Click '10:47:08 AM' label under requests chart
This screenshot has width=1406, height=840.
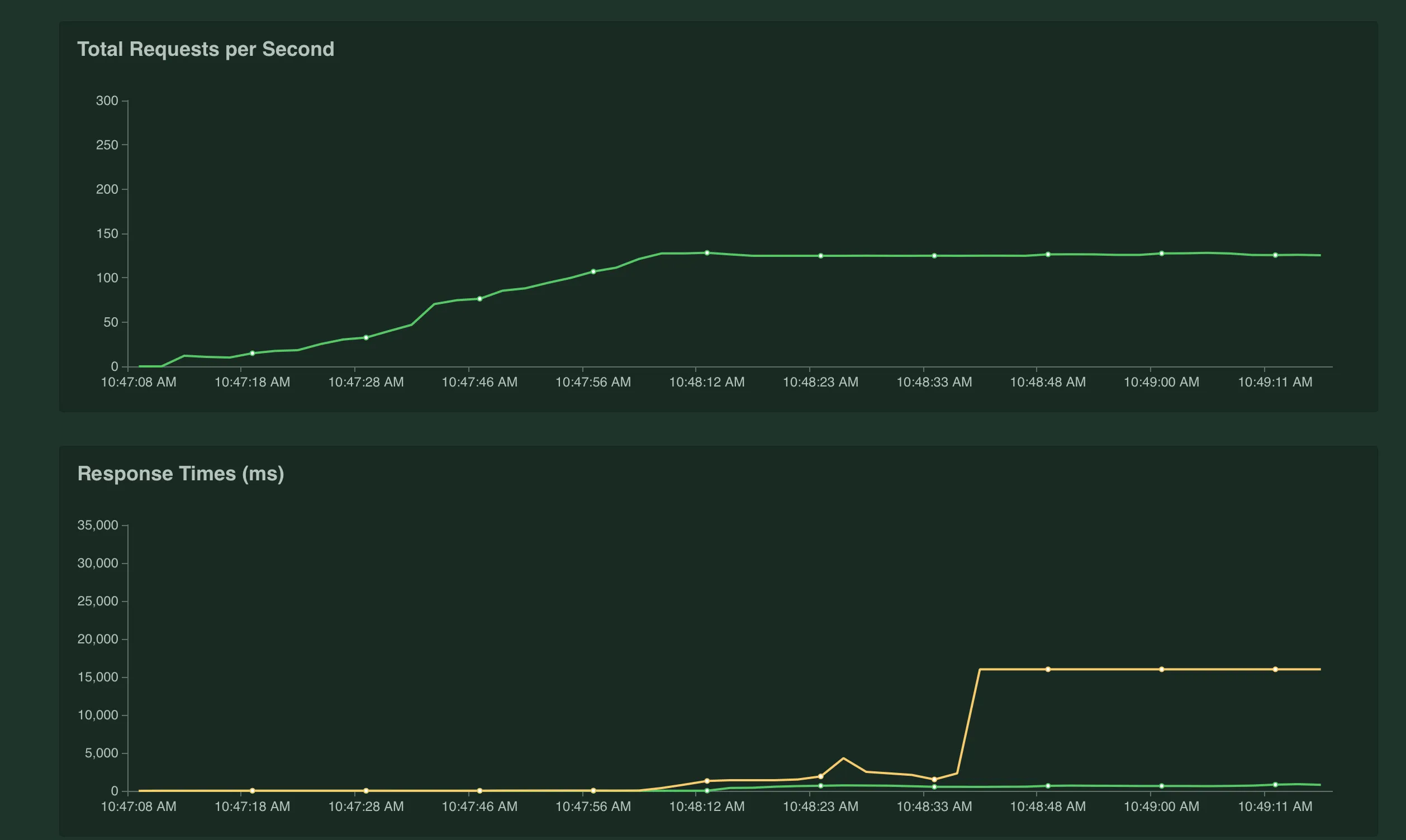pyautogui.click(x=139, y=382)
